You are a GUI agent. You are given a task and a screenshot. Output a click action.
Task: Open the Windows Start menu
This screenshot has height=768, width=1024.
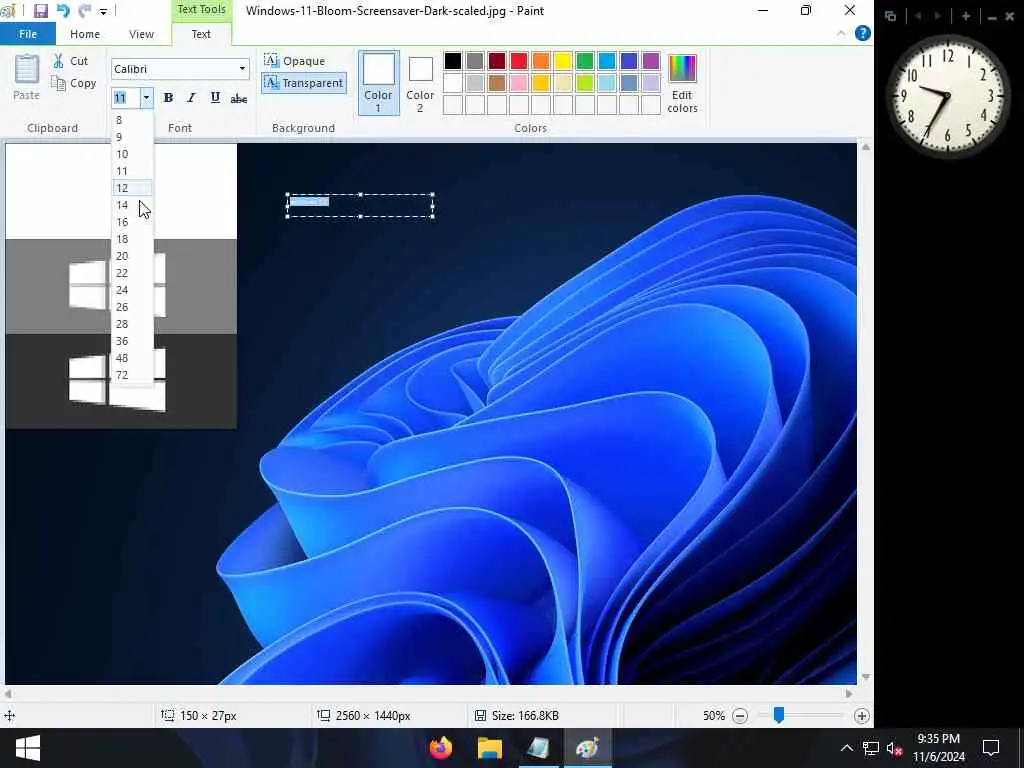tap(27, 748)
